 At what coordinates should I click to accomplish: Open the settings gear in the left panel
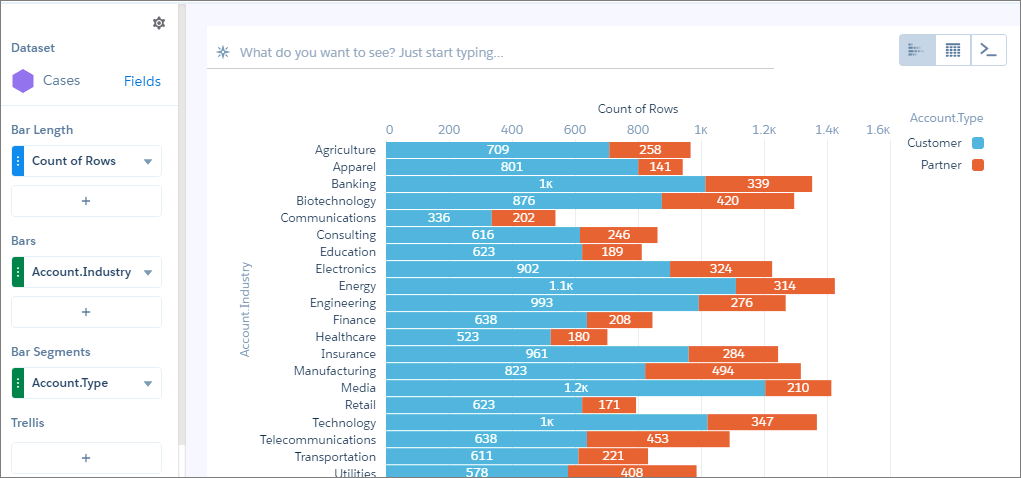[159, 23]
